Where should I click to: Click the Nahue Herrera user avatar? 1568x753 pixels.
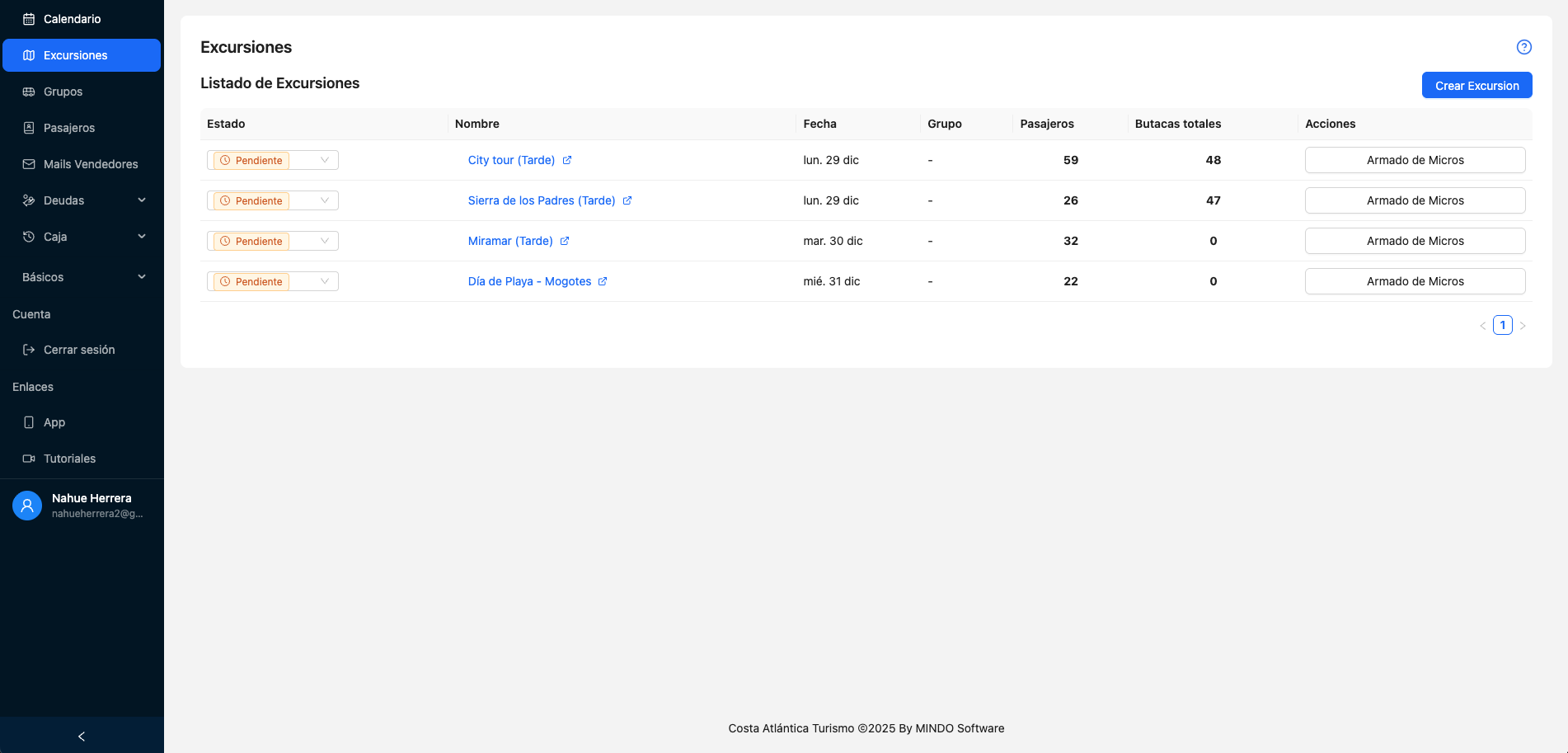tap(27, 506)
